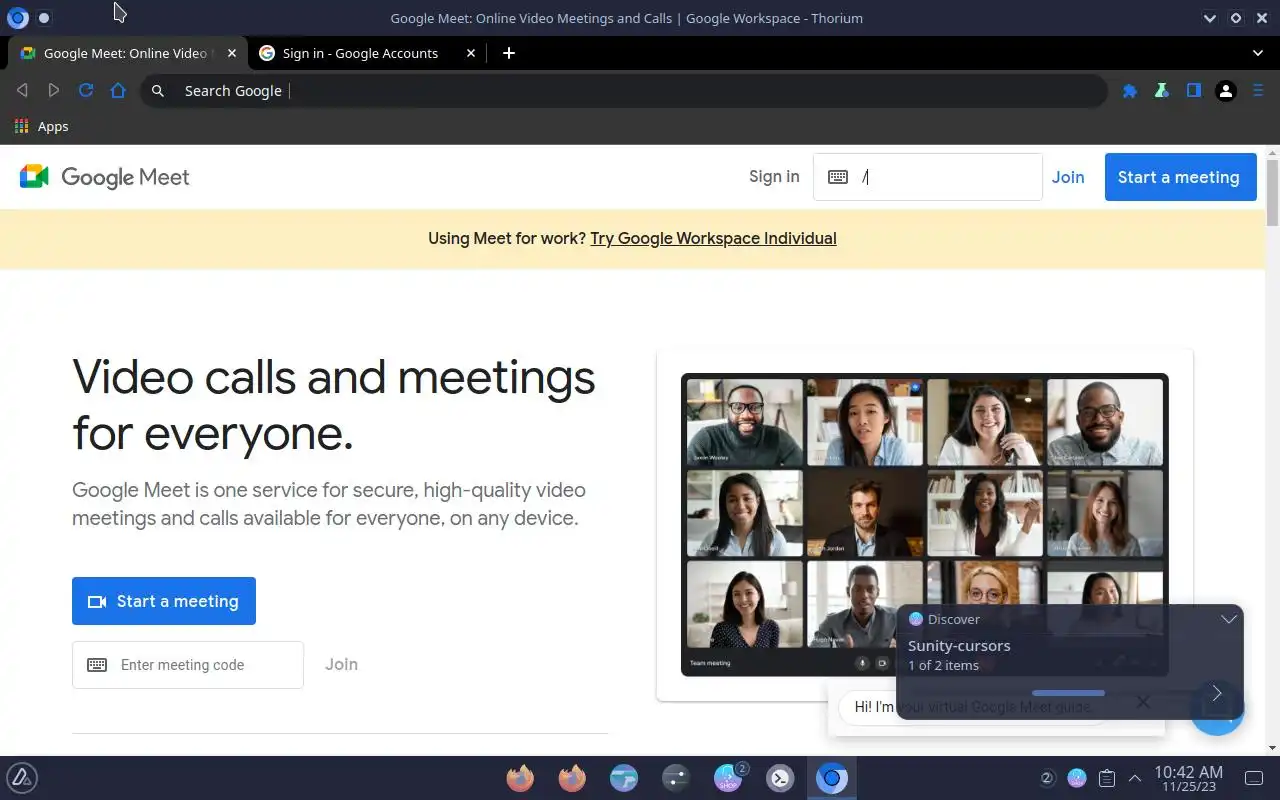Close the Google Meet tab

(x=232, y=53)
